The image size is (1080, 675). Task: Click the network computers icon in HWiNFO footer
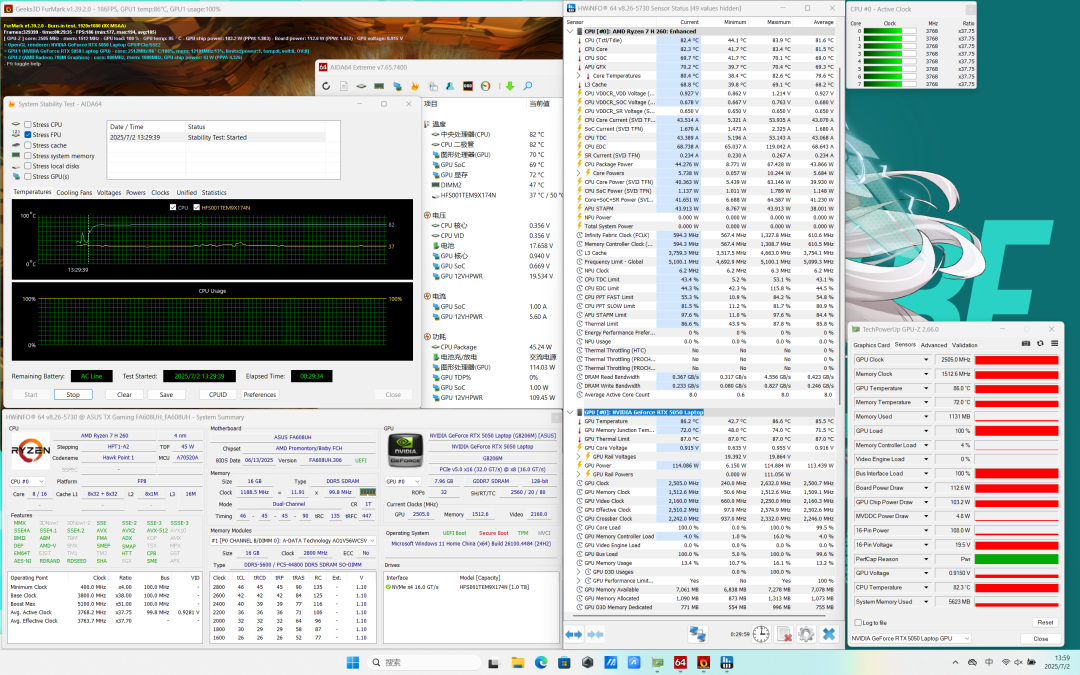point(698,634)
